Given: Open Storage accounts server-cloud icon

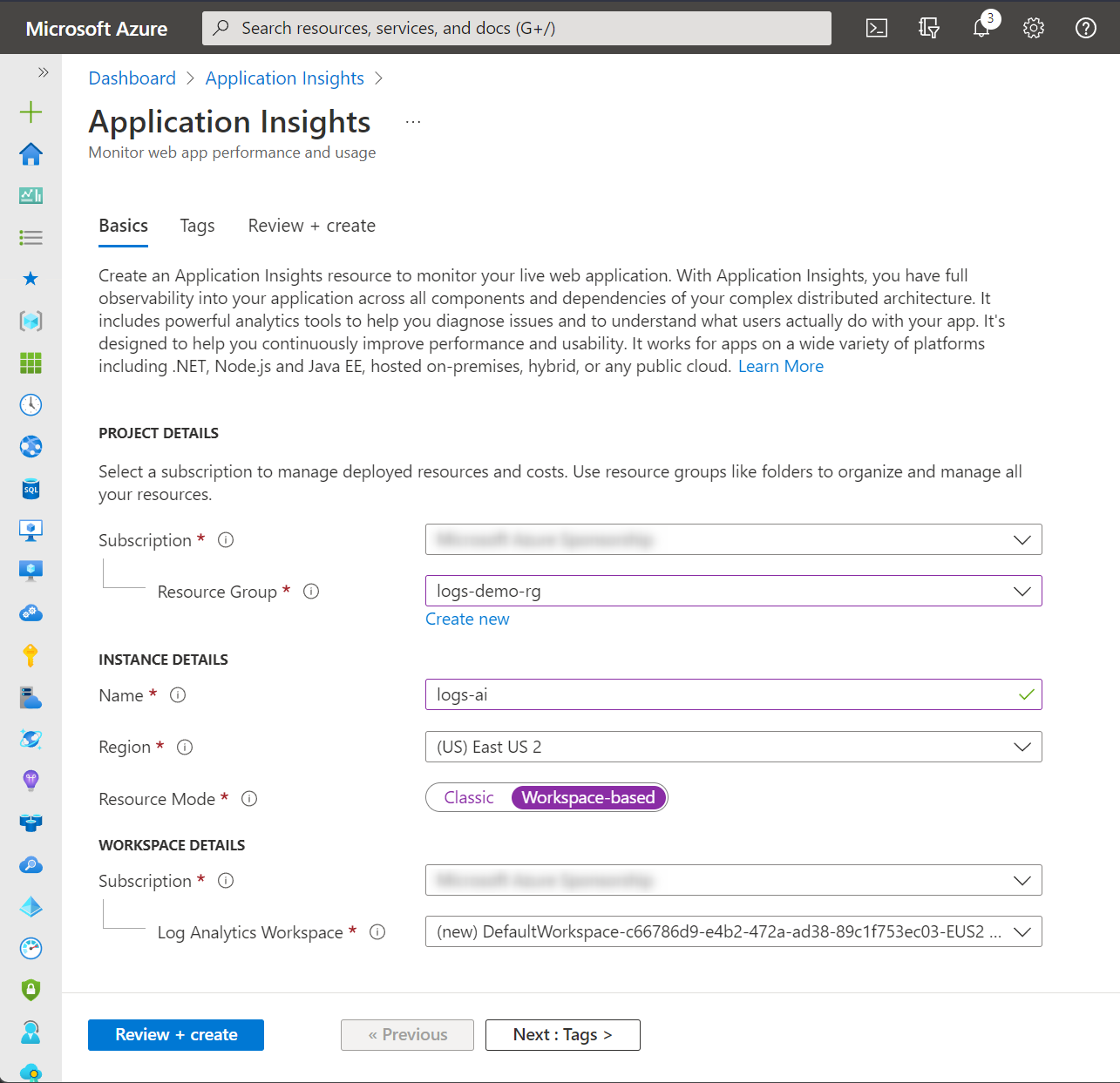Looking at the screenshot, I should click(x=31, y=697).
